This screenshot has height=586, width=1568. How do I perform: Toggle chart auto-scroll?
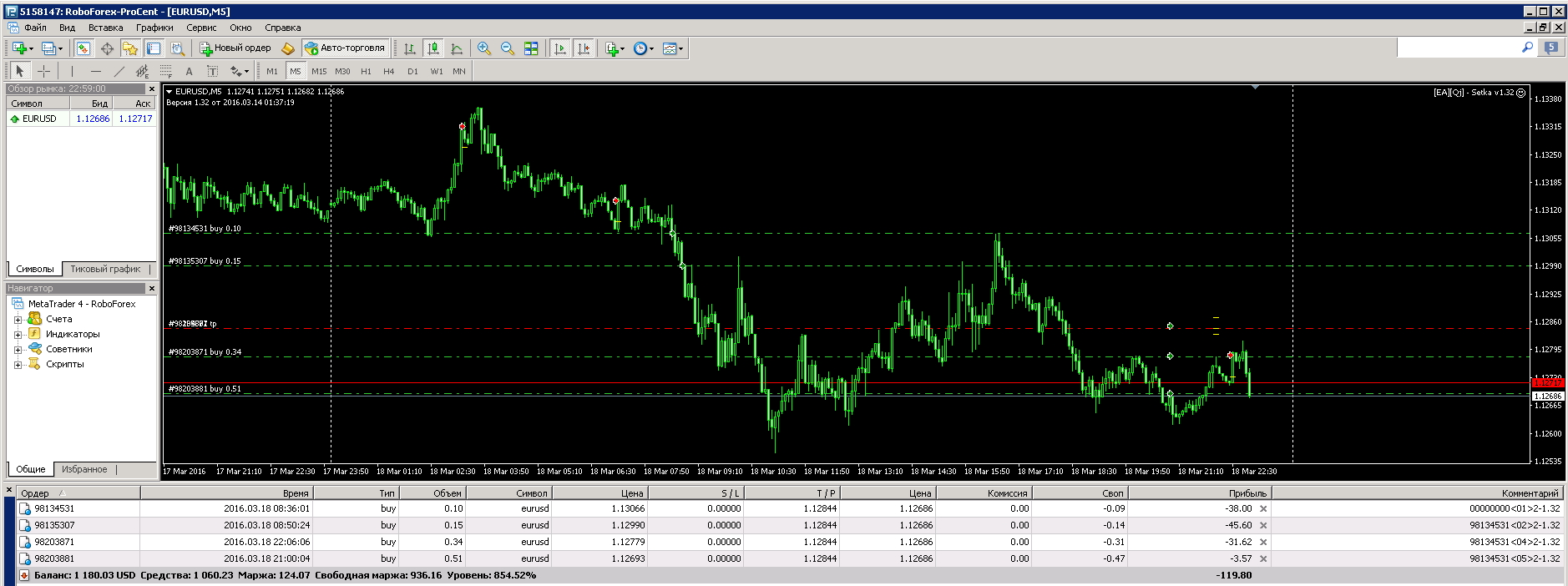pyautogui.click(x=560, y=48)
